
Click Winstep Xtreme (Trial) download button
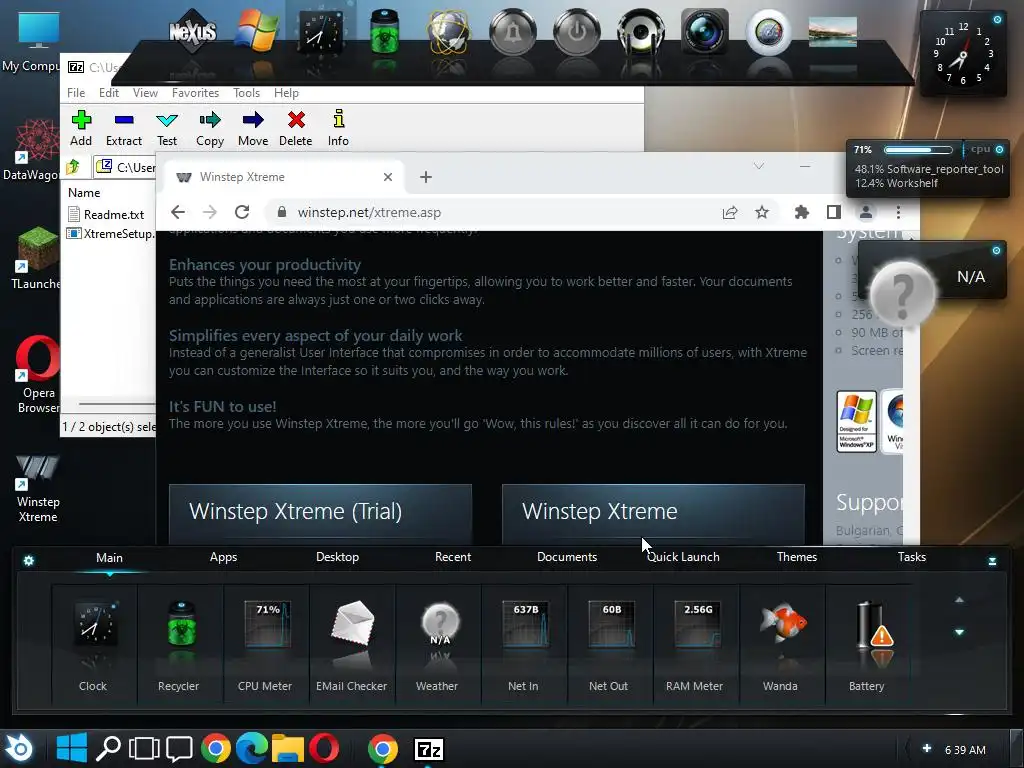pos(320,514)
